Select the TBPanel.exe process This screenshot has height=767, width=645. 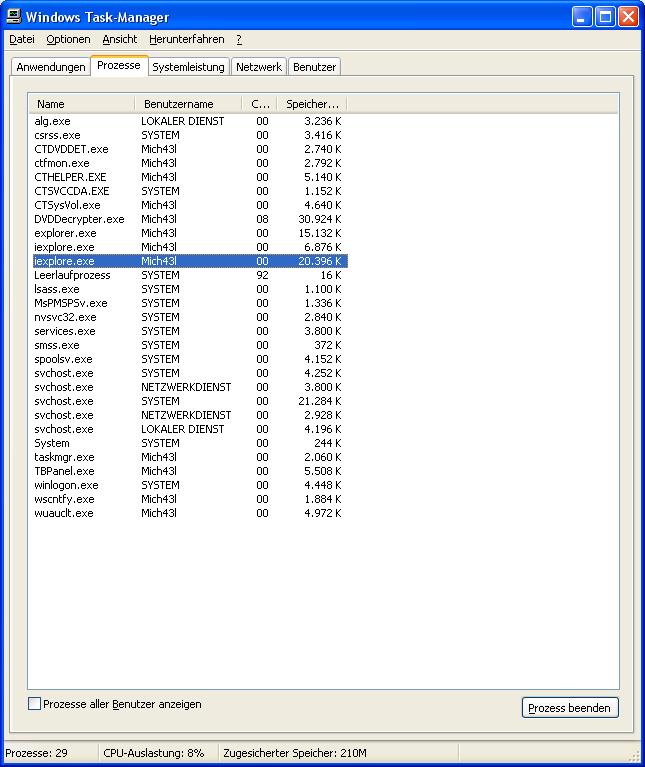pos(190,472)
